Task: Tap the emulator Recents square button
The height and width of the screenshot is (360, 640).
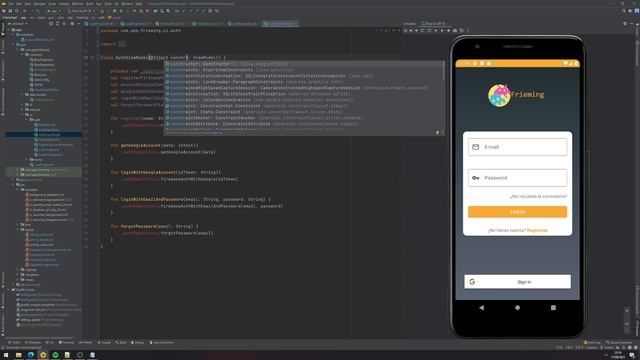Action: pyautogui.click(x=553, y=307)
